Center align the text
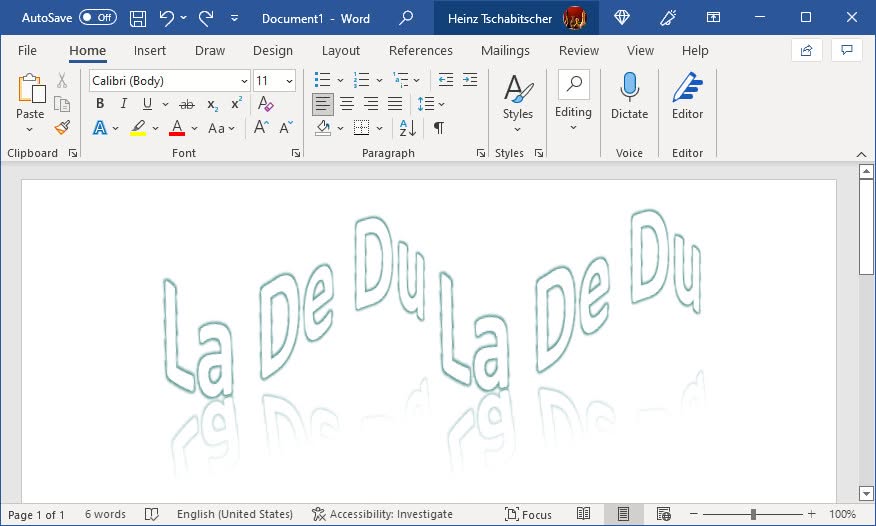 (x=347, y=104)
